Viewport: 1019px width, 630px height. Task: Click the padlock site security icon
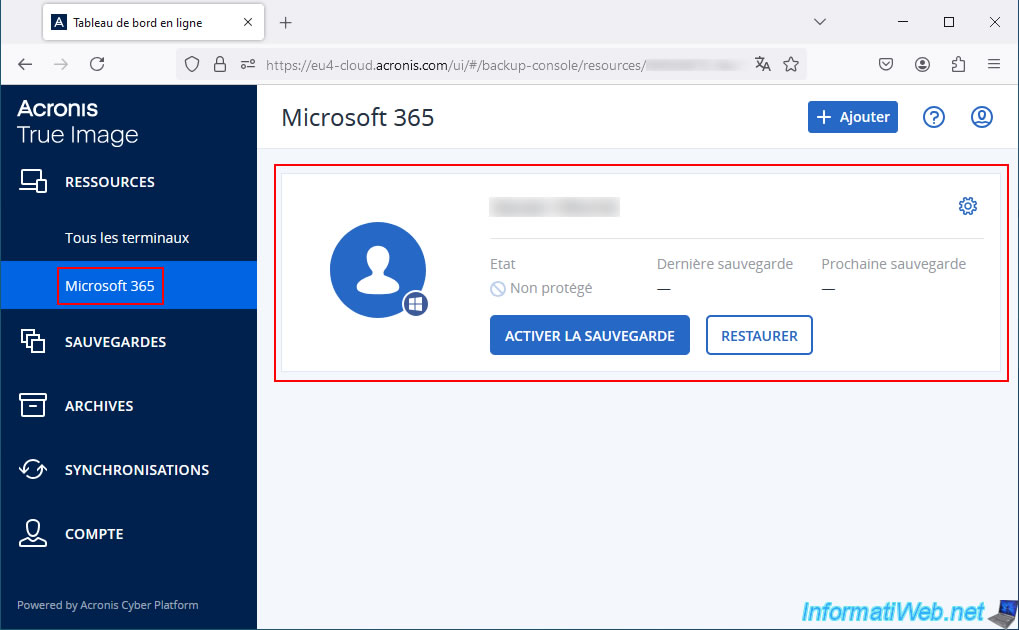tap(220, 64)
